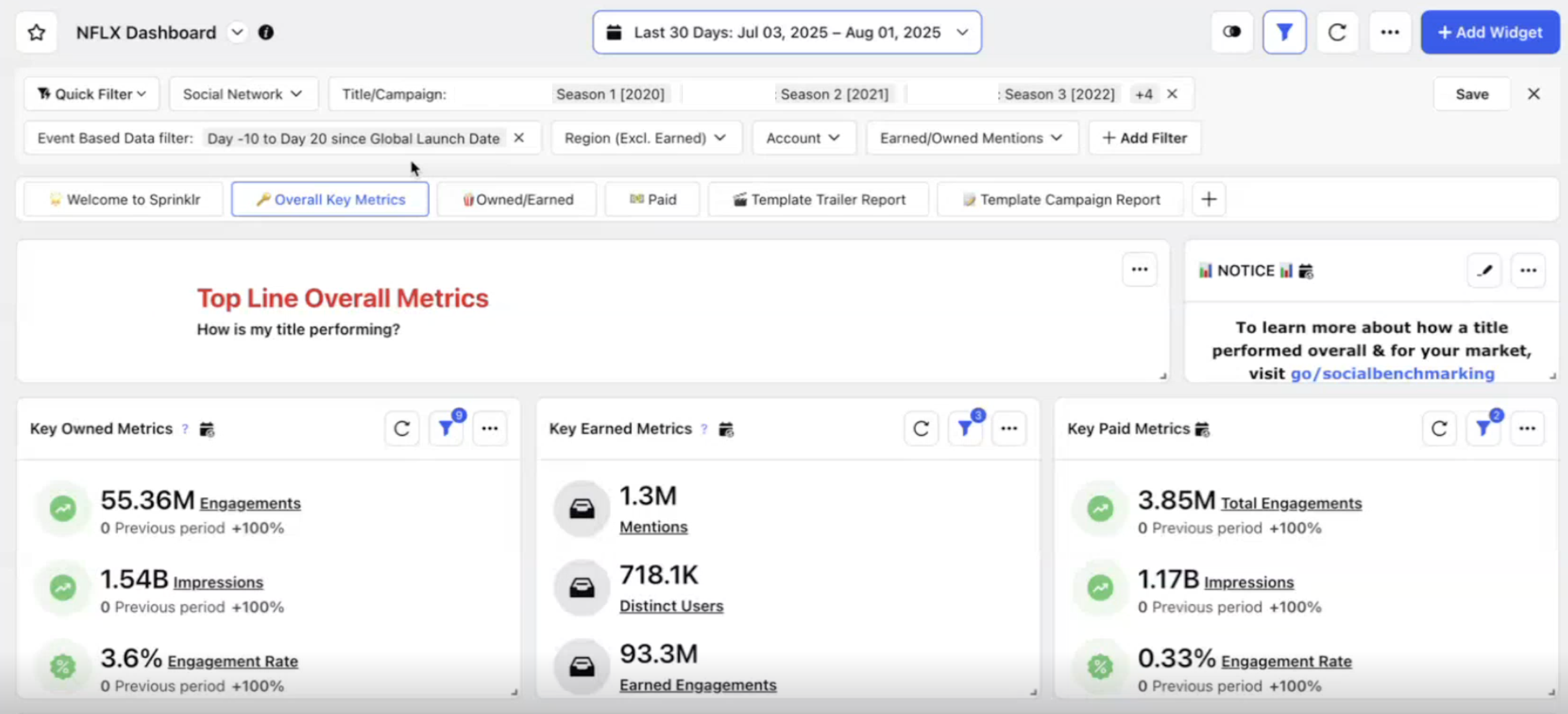Select the Season 2 [2021] filter chip

pos(834,94)
